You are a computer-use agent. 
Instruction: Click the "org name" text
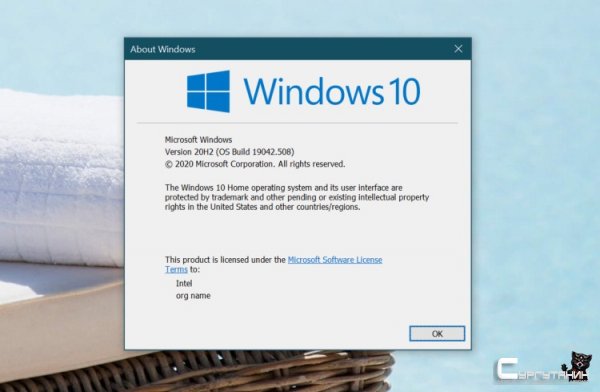[x=193, y=296]
